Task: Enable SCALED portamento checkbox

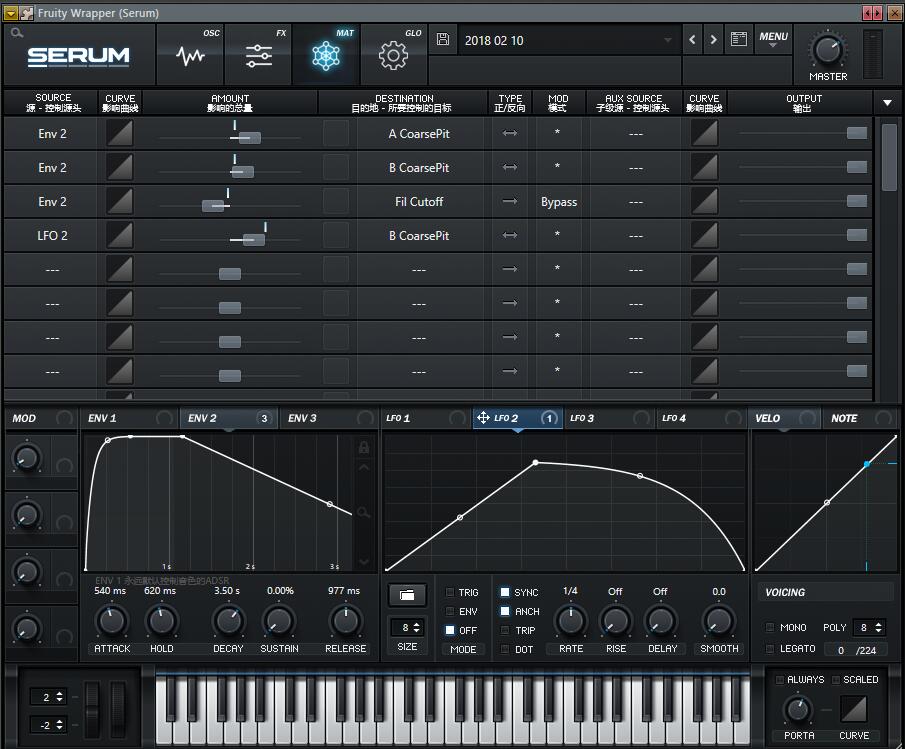Action: click(x=836, y=680)
